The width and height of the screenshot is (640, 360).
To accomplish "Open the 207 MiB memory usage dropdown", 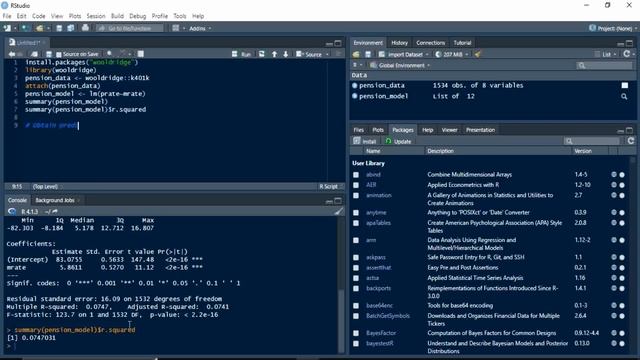I will click(x=451, y=54).
